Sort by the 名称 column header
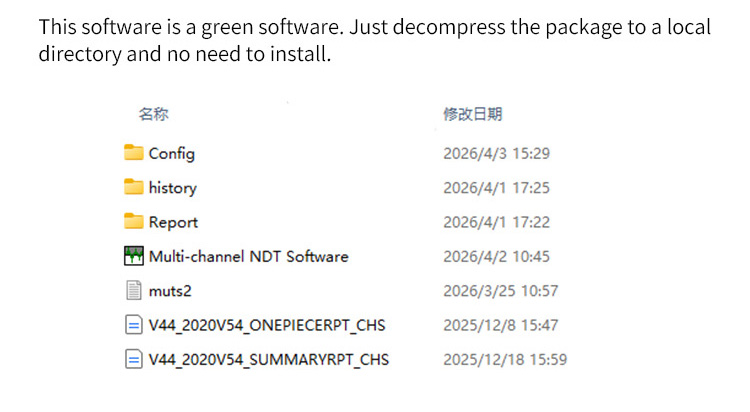Viewport: 750px width, 412px height. pyautogui.click(x=153, y=115)
